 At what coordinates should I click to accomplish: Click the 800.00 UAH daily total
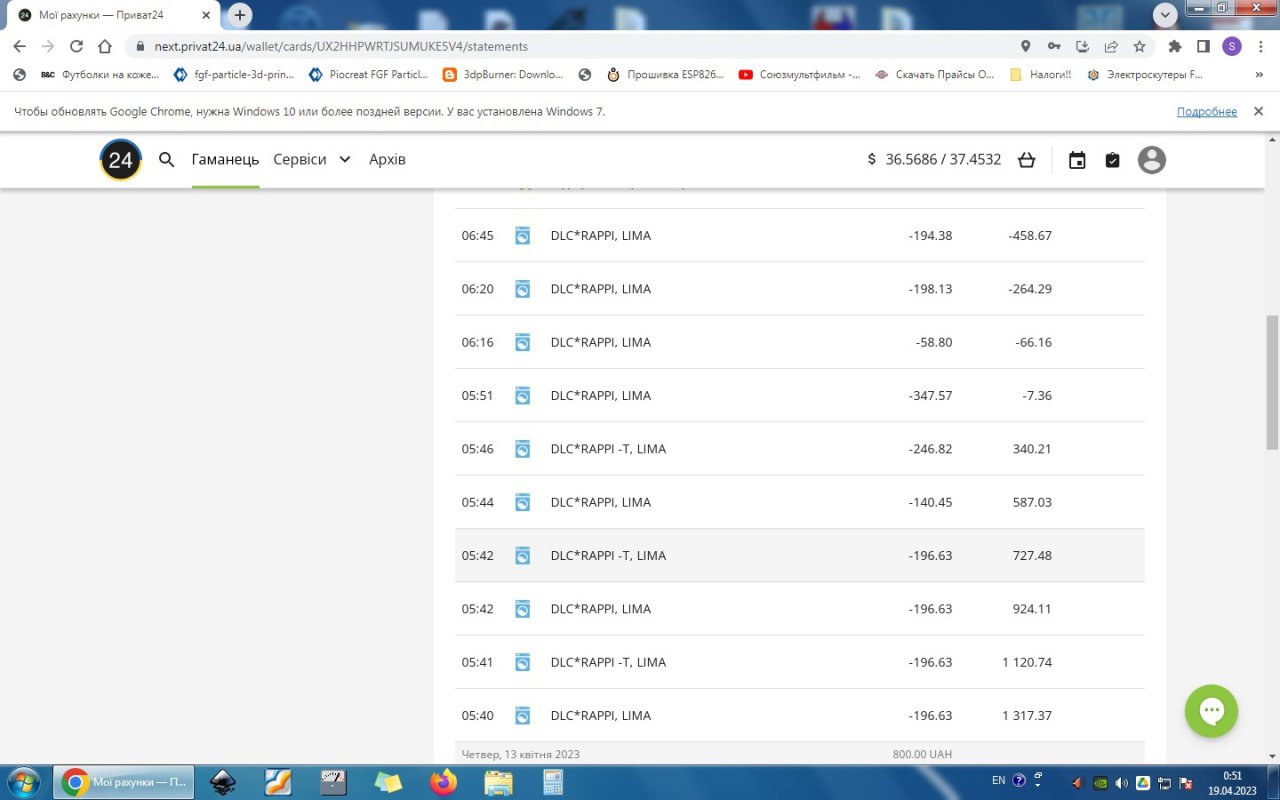pos(922,754)
